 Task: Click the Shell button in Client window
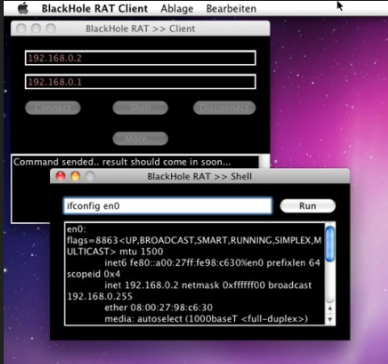pyautogui.click(x=140, y=108)
